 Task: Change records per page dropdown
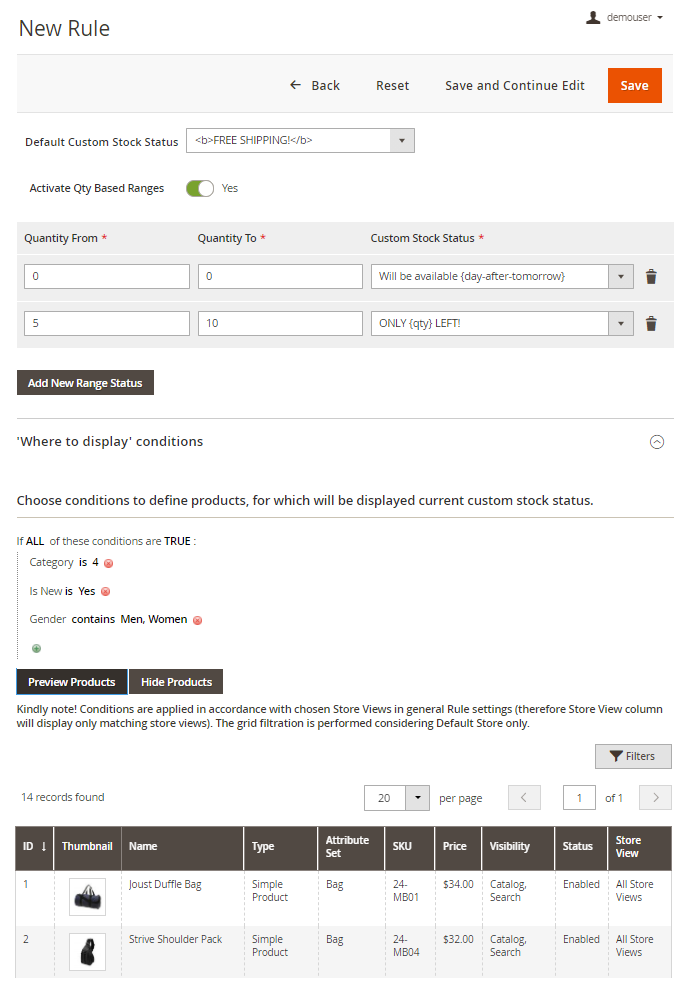[417, 797]
